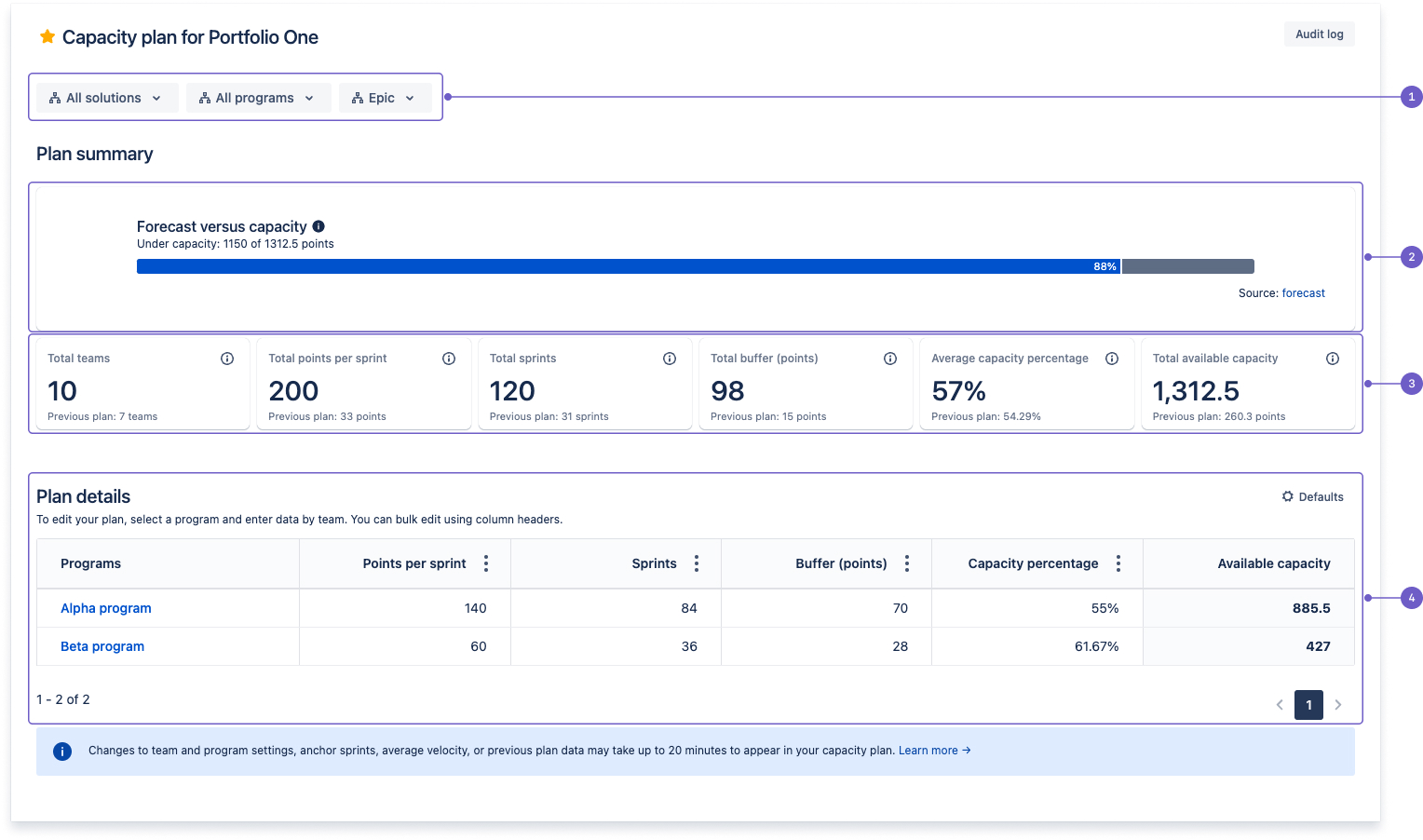The width and height of the screenshot is (1423, 840).
Task: Follow the forecast source link
Action: [1303, 292]
